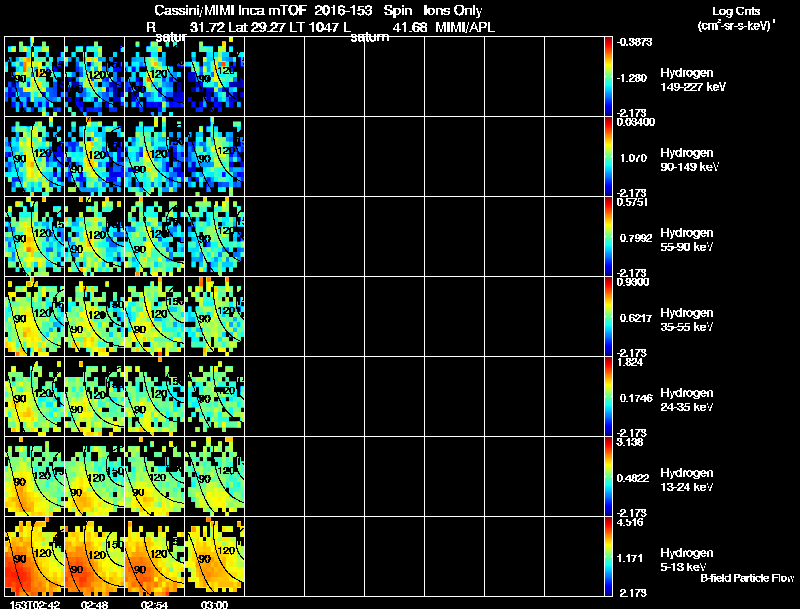Screen dimensions: 800x609
Task: Click the '2016-153' date in the title
Action: click(x=344, y=11)
